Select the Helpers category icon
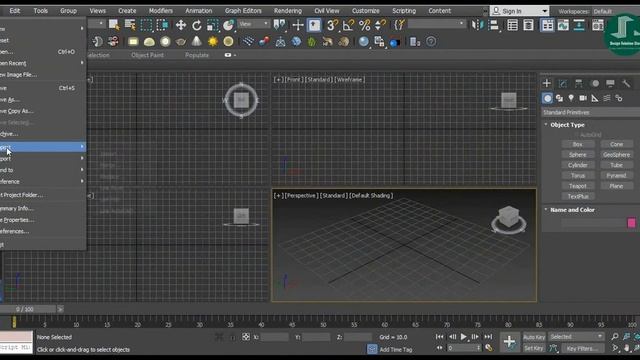The height and width of the screenshot is (360, 640). click(x=595, y=98)
